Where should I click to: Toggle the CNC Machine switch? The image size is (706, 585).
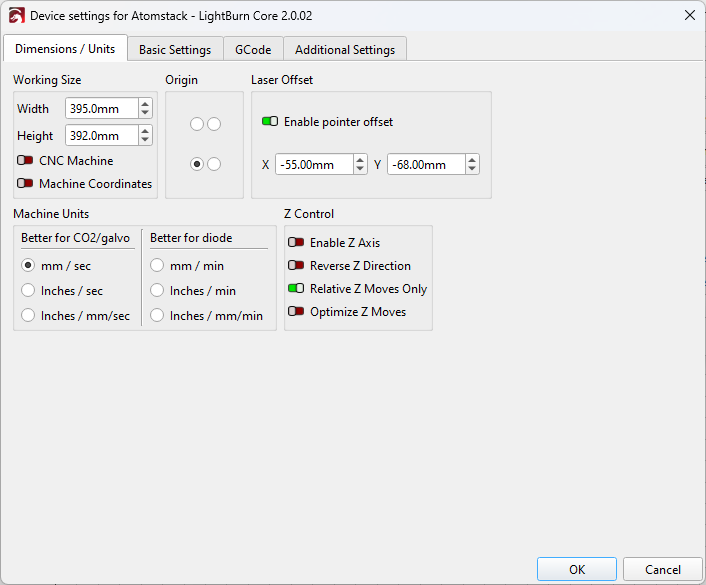pyautogui.click(x=25, y=161)
